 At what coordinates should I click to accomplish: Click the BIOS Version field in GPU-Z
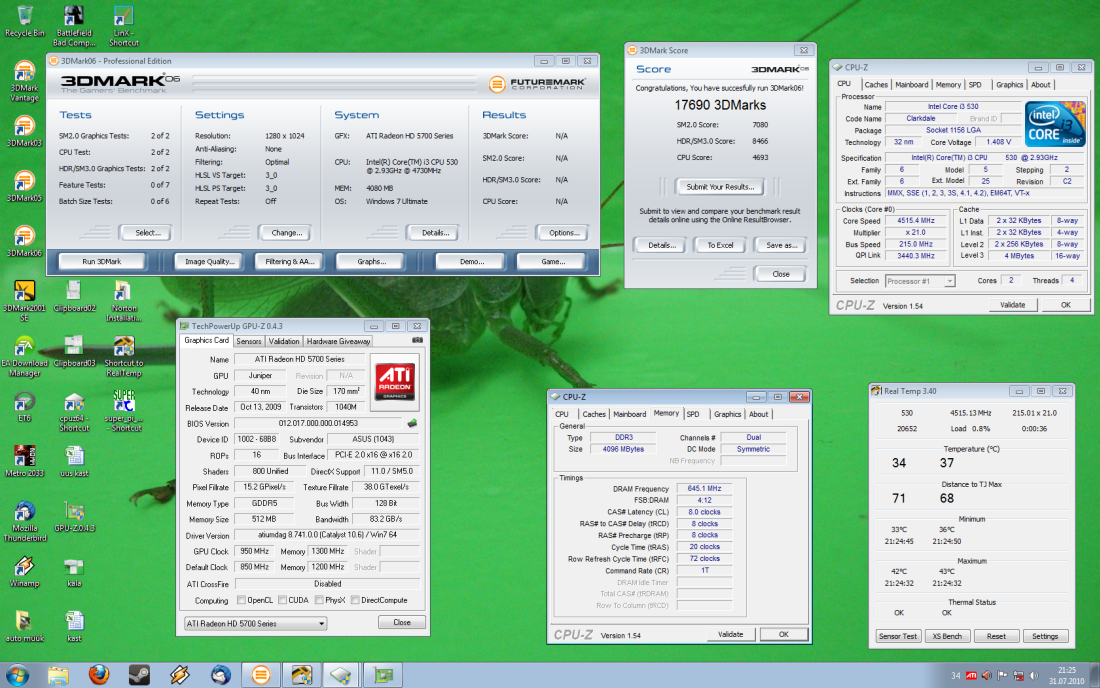coord(318,424)
